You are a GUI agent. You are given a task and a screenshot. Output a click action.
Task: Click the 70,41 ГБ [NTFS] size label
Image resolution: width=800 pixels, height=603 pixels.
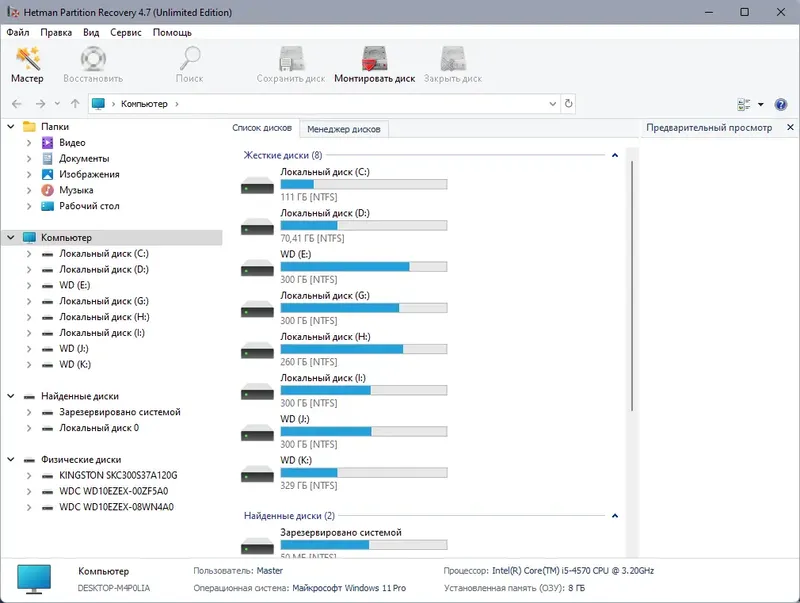click(x=312, y=238)
